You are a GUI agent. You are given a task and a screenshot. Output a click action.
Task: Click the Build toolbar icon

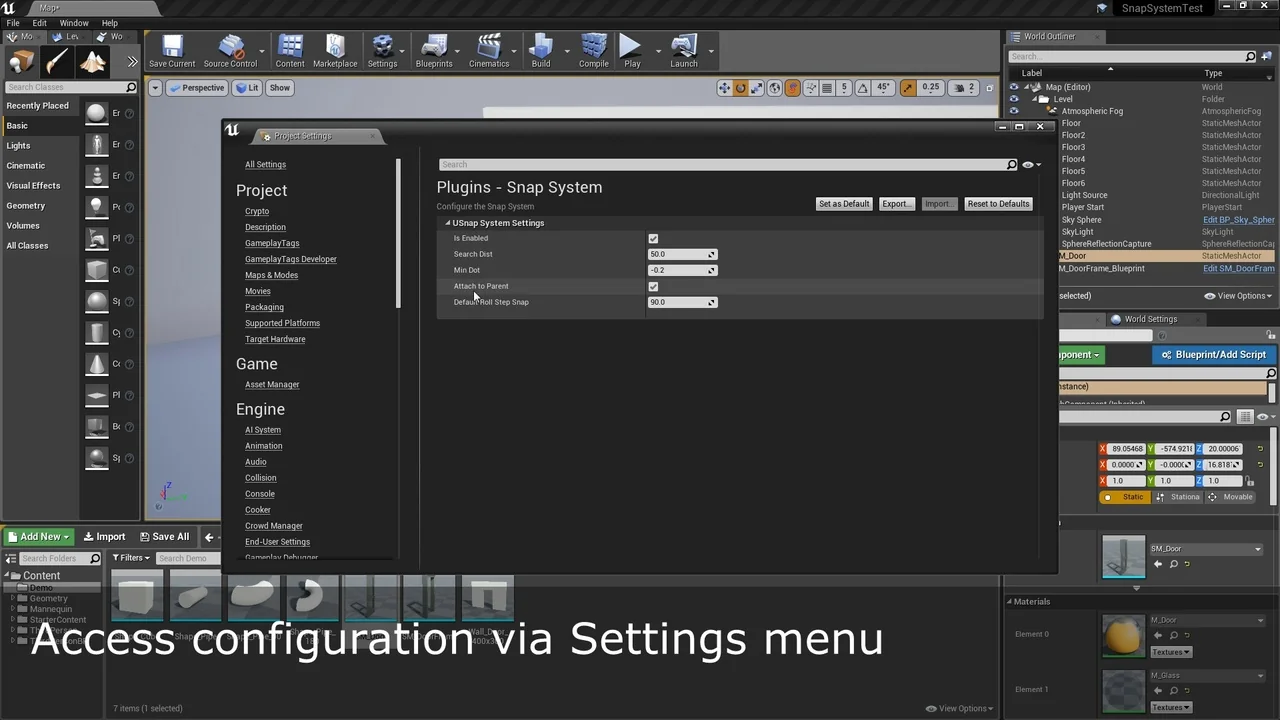541,50
